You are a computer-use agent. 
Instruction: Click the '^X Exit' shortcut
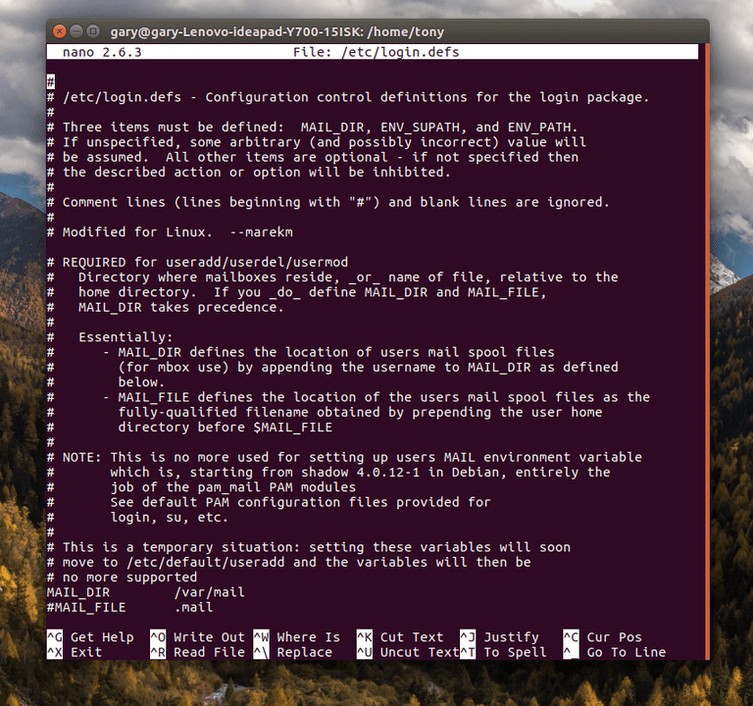tap(74, 652)
